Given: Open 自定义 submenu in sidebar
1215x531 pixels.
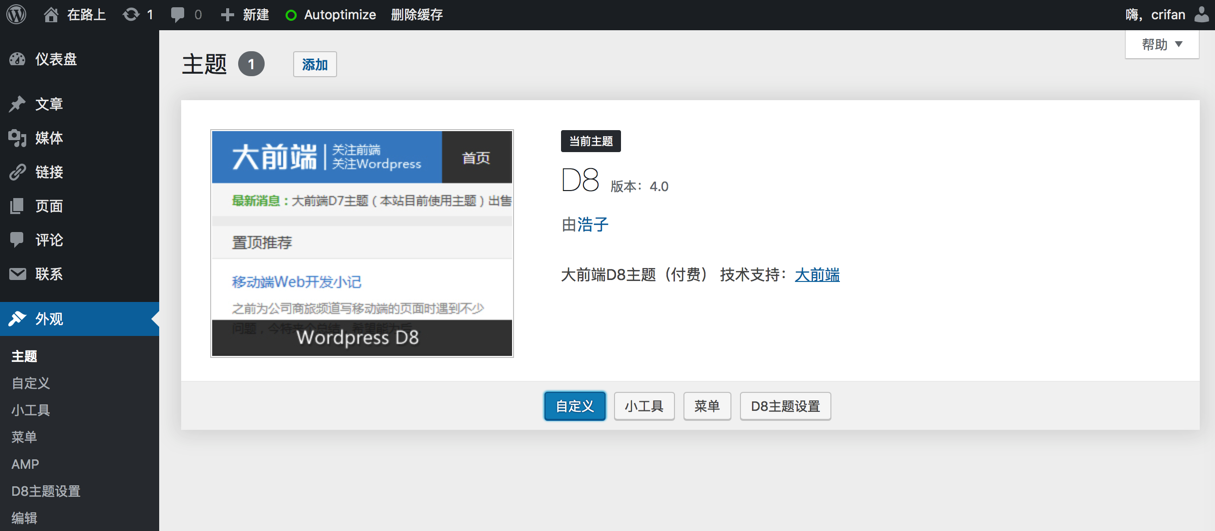Looking at the screenshot, I should 30,383.
